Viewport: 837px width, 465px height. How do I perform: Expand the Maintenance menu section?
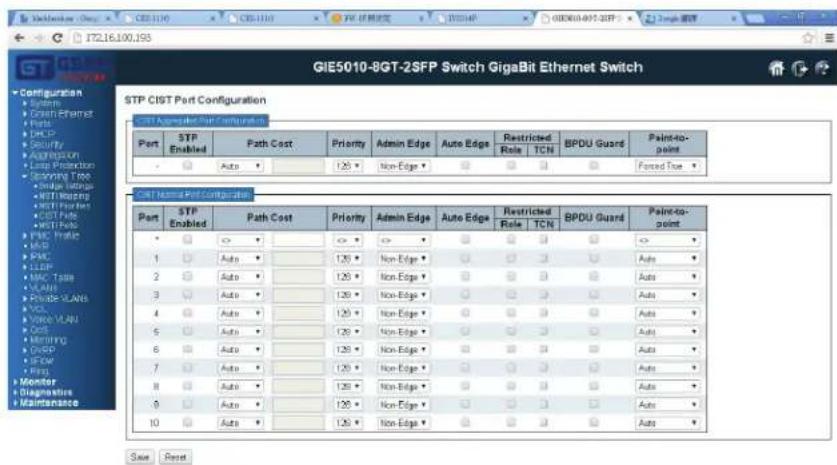tap(49, 403)
